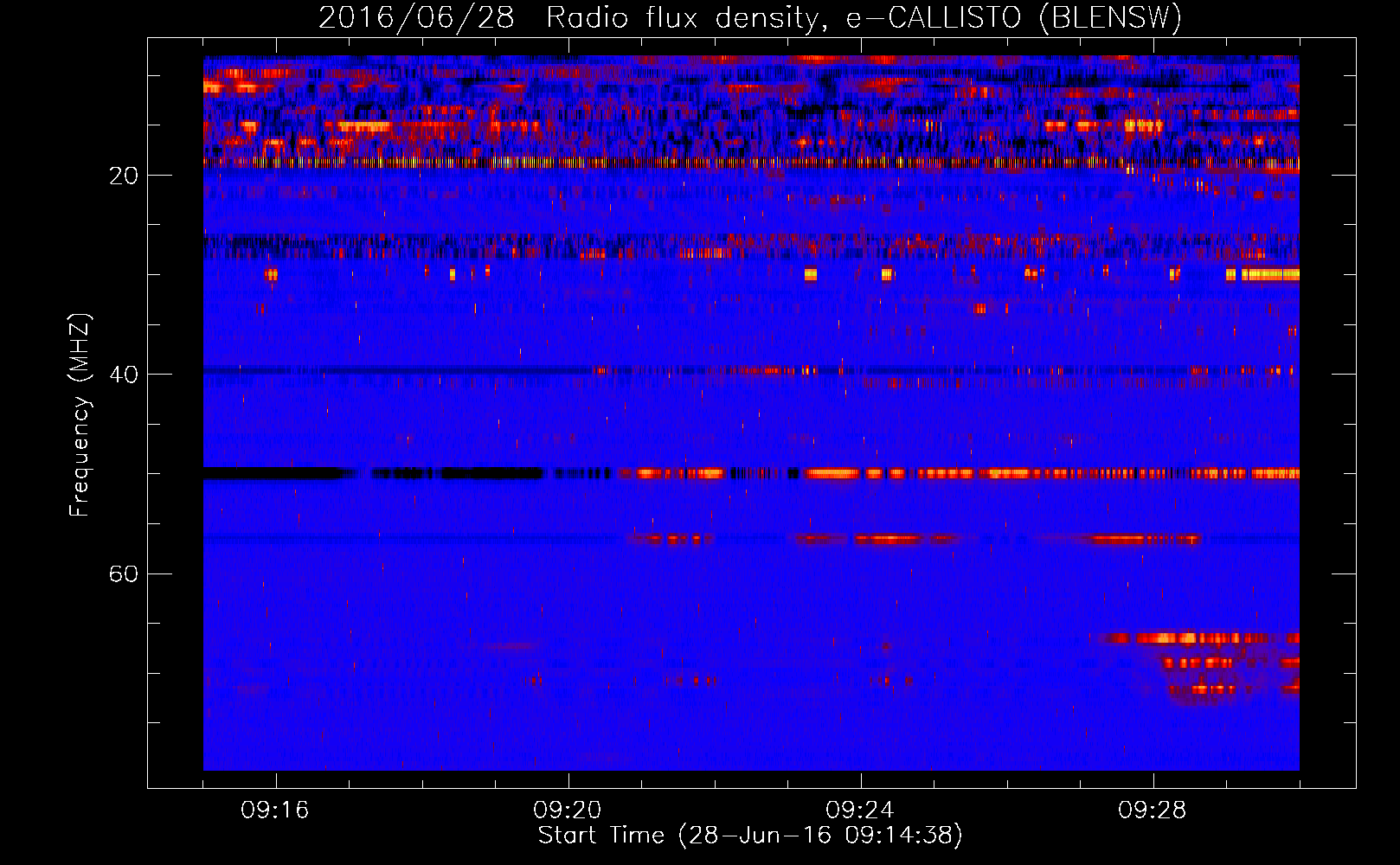The width and height of the screenshot is (1400, 865).
Task: Click the 60 MHz frequency tick label
Action: click(124, 574)
